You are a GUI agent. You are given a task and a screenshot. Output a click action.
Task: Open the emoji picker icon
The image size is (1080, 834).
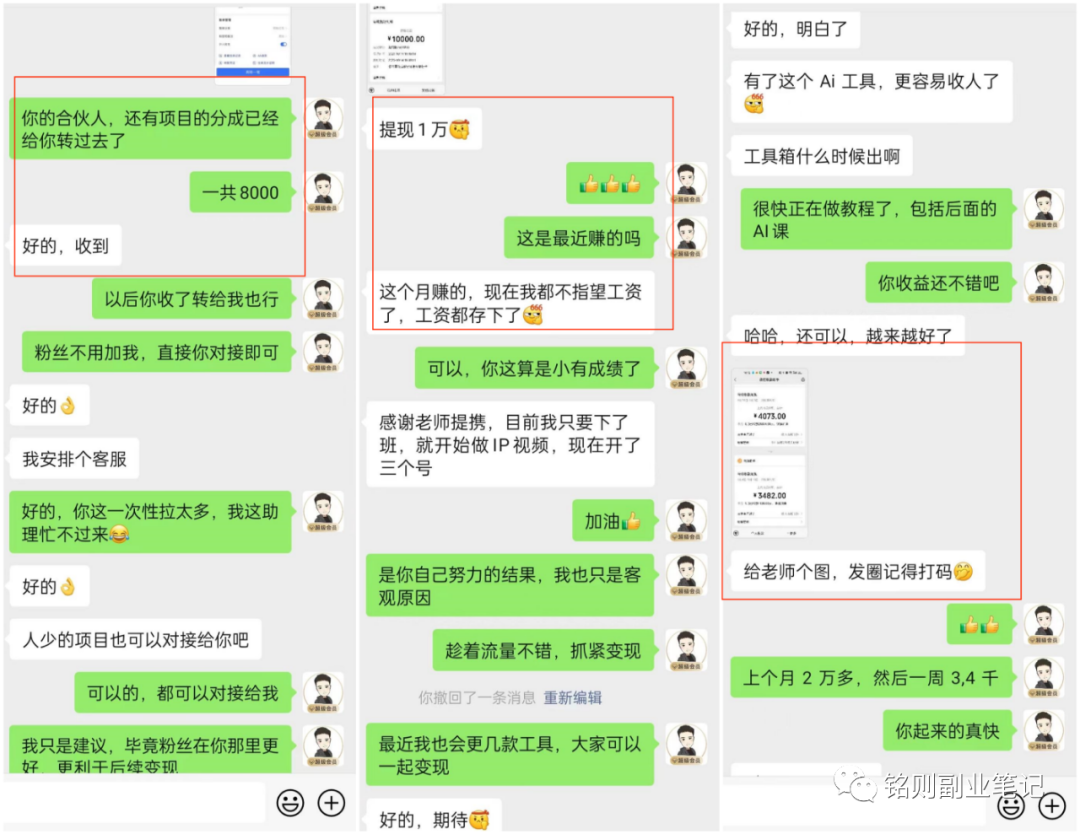pos(290,803)
